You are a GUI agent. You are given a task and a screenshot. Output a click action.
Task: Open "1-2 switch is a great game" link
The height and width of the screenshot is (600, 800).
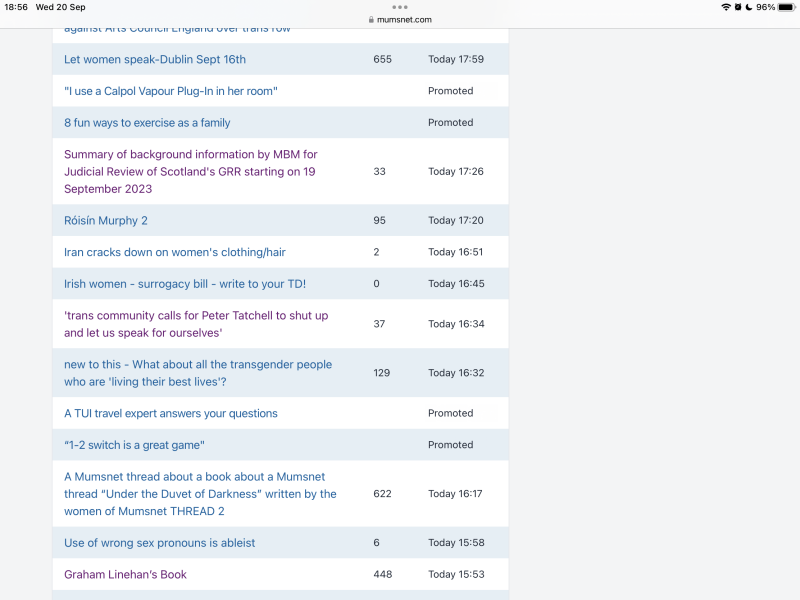(x=134, y=445)
